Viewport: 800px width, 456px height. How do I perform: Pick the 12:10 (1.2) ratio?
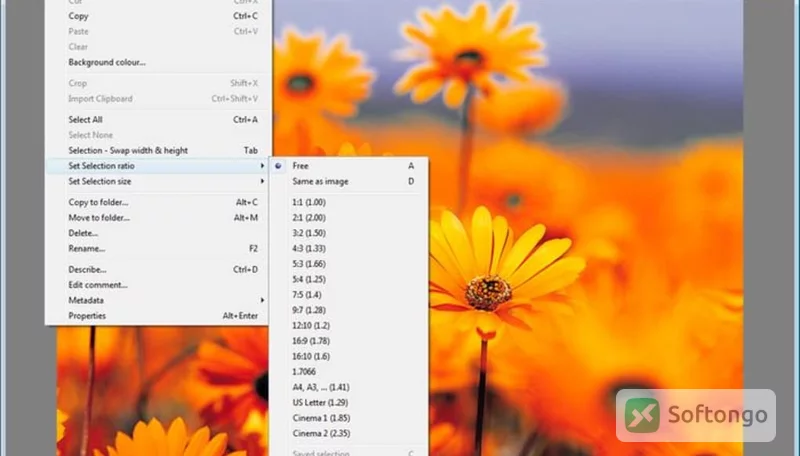point(349,325)
